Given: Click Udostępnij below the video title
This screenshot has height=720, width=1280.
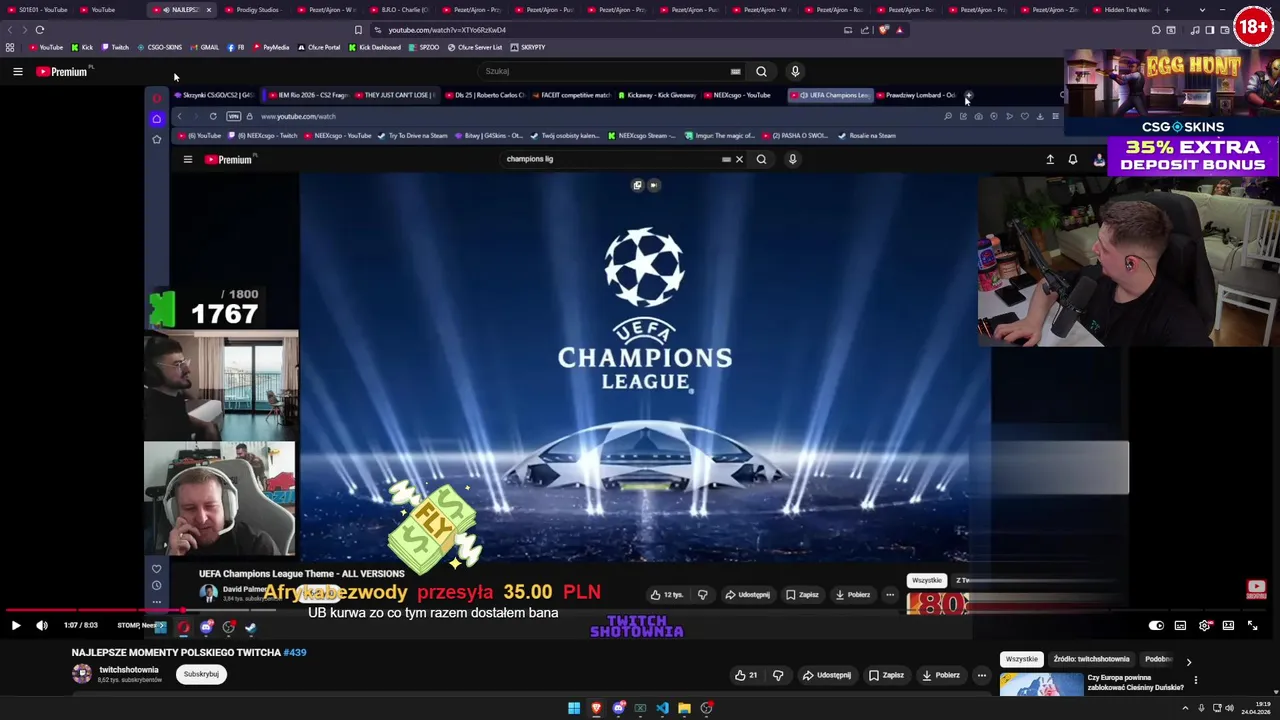Looking at the screenshot, I should click(x=827, y=675).
